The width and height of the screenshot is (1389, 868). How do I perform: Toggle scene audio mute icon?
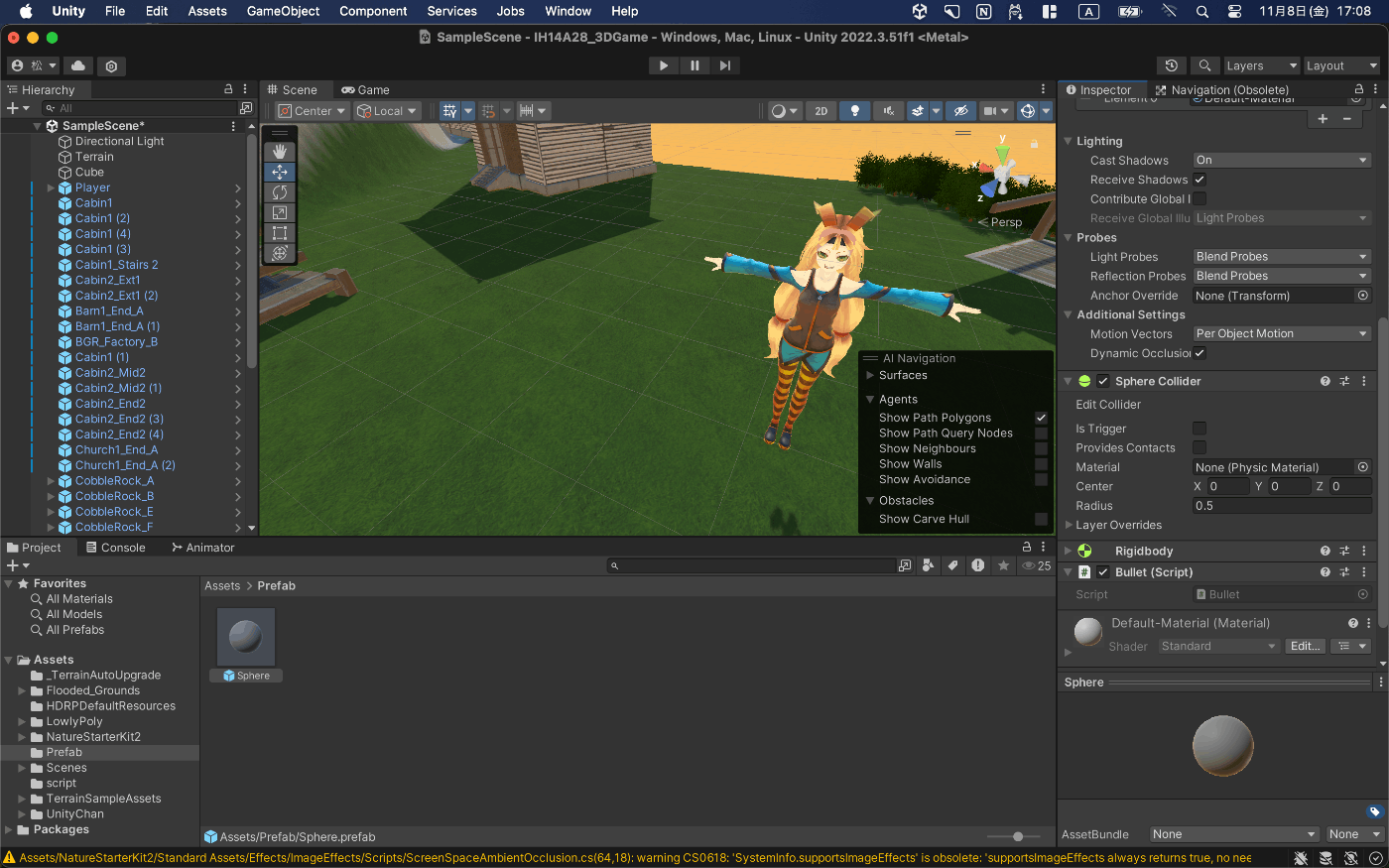click(x=888, y=111)
